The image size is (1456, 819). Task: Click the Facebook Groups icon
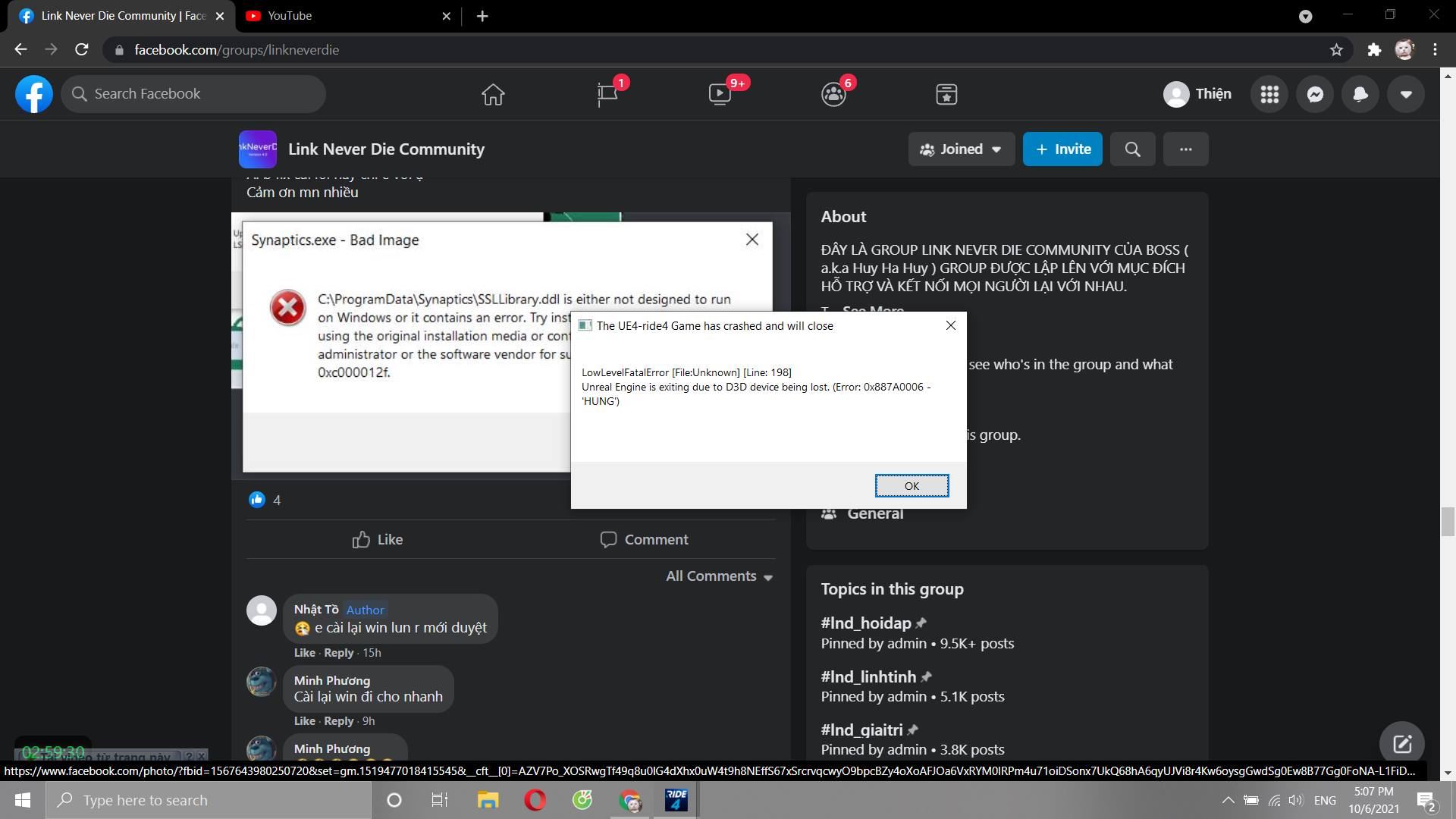(x=836, y=93)
